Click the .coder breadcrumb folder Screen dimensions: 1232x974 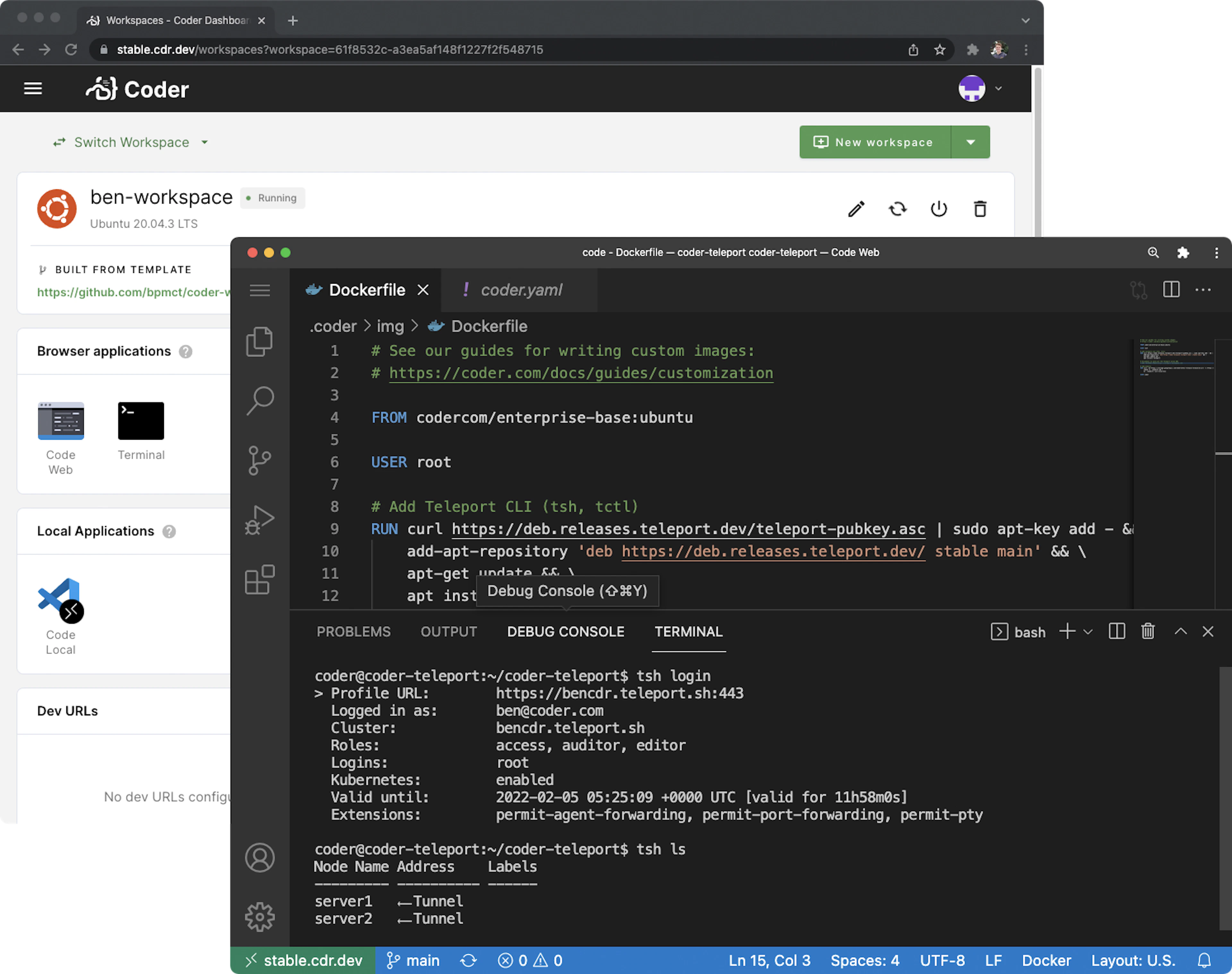click(333, 326)
